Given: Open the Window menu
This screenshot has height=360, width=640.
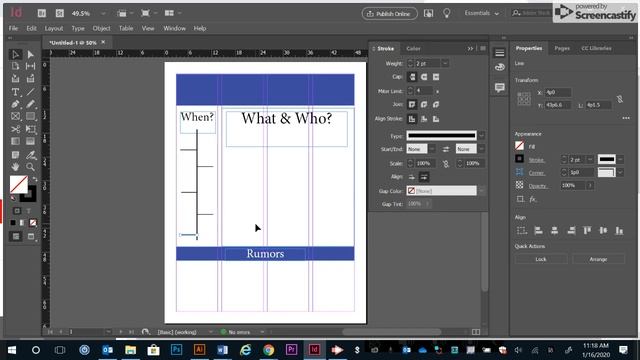Looking at the screenshot, I should tap(174, 28).
